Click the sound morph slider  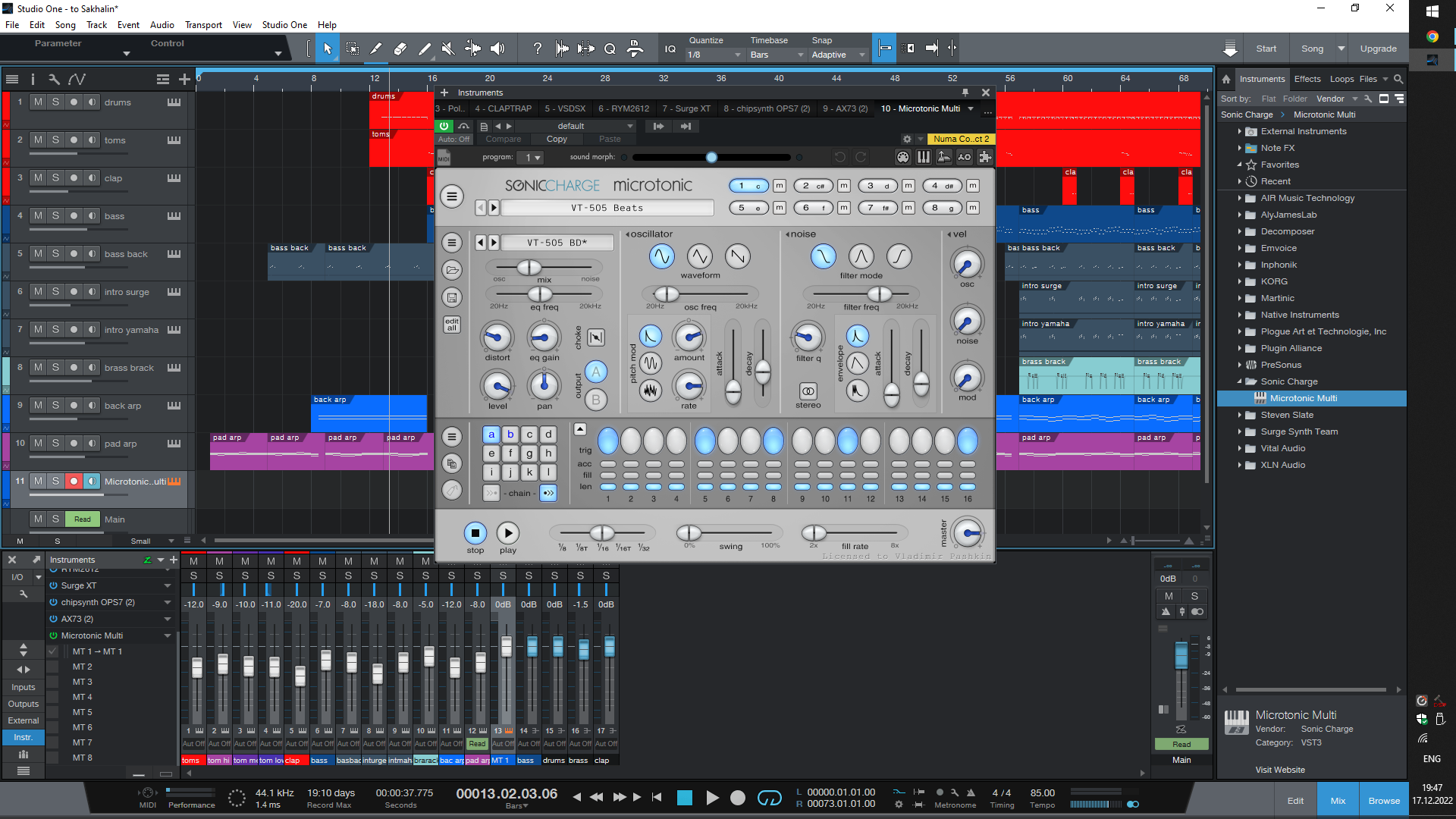coord(711,157)
